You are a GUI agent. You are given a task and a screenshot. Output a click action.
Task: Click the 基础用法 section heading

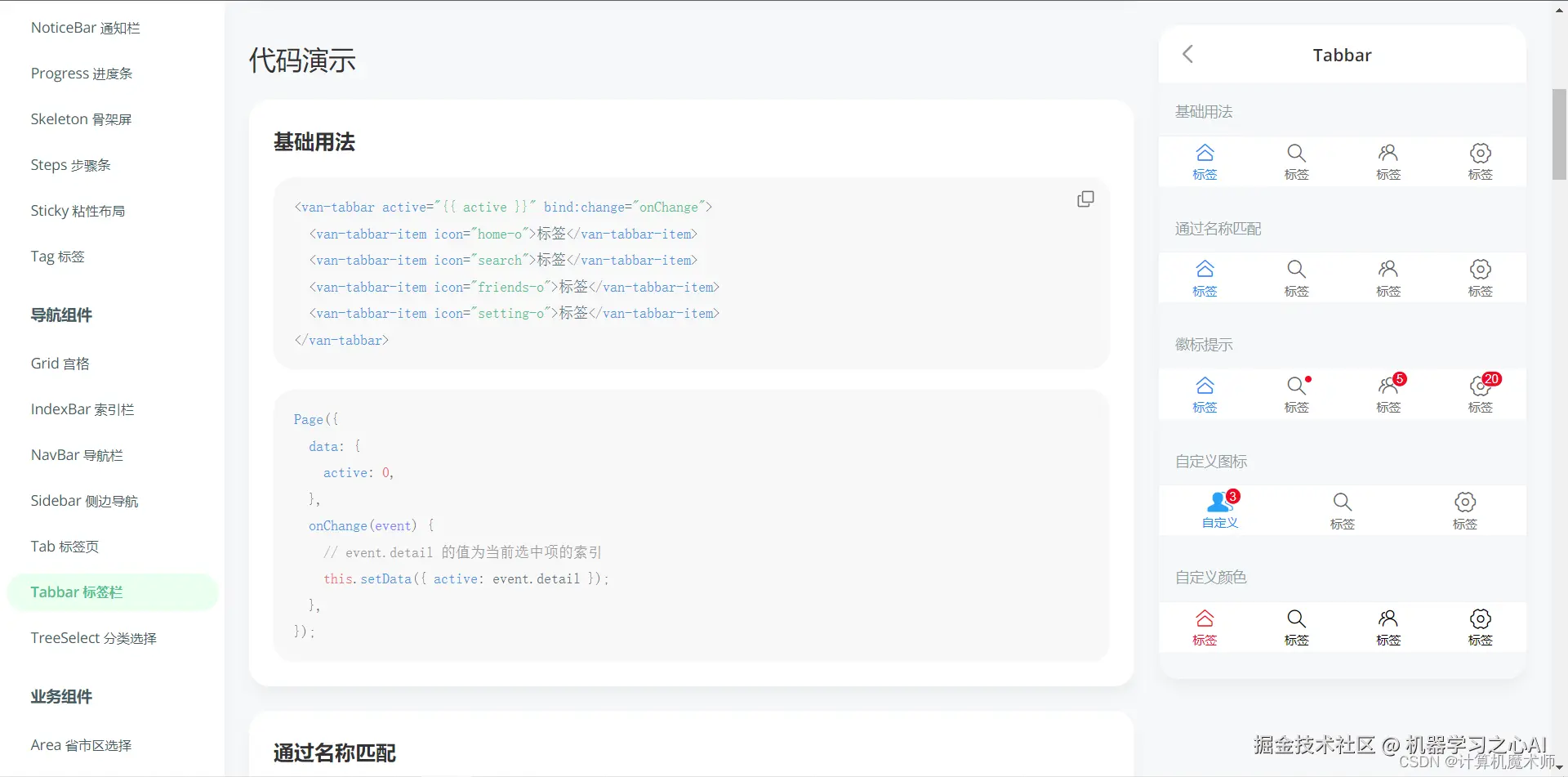pyautogui.click(x=314, y=142)
